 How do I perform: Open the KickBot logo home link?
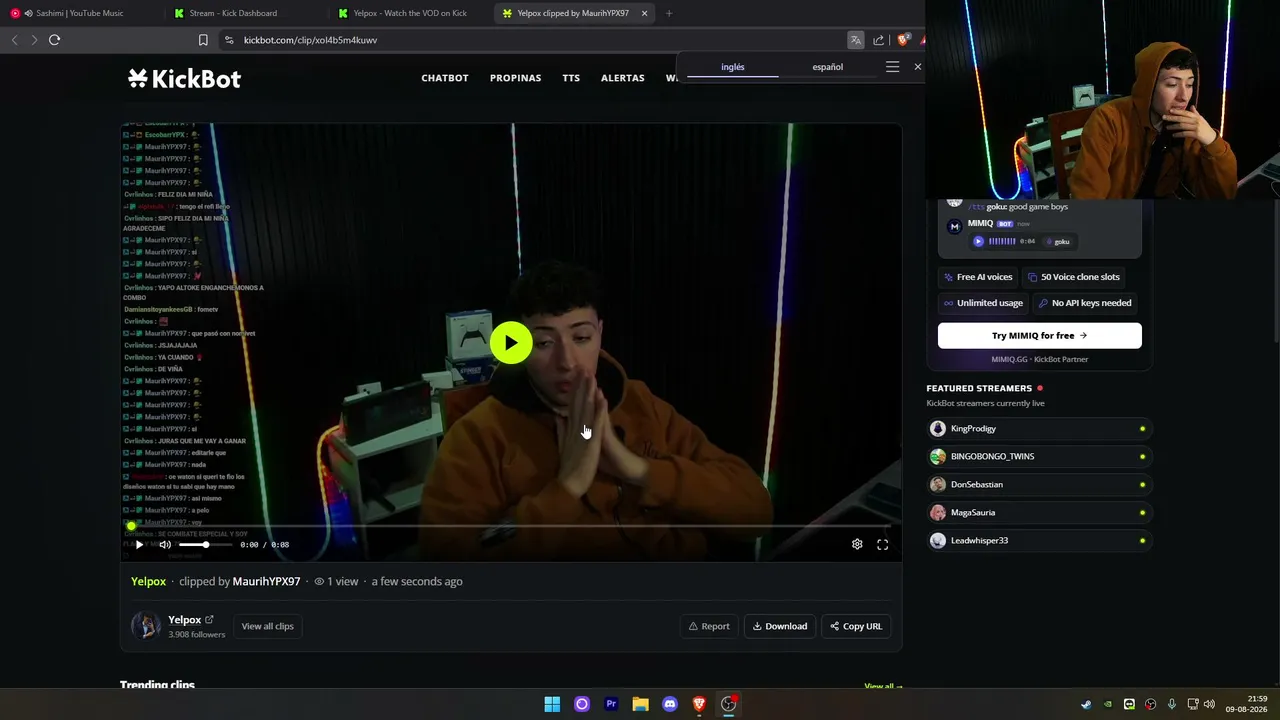click(x=184, y=78)
